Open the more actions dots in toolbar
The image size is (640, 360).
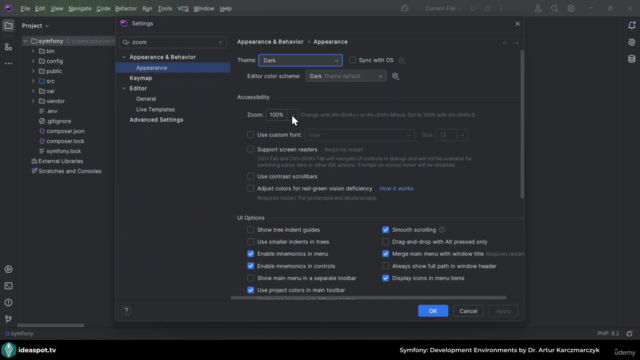(x=502, y=9)
